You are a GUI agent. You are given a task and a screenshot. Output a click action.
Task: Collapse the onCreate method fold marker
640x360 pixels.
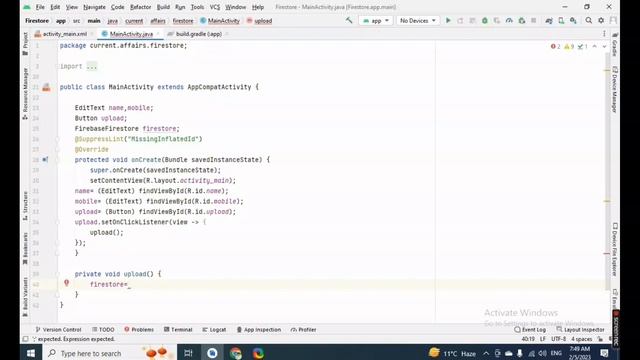coord(57,160)
